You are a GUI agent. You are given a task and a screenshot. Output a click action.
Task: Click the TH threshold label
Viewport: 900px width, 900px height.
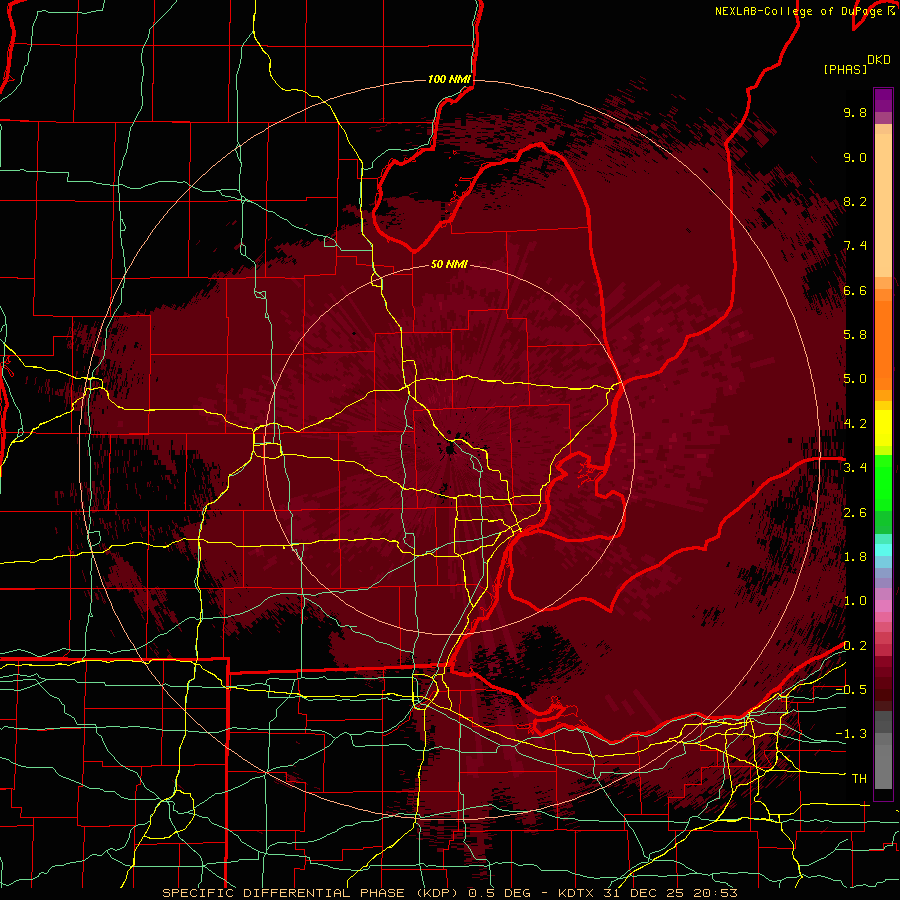coord(859,779)
